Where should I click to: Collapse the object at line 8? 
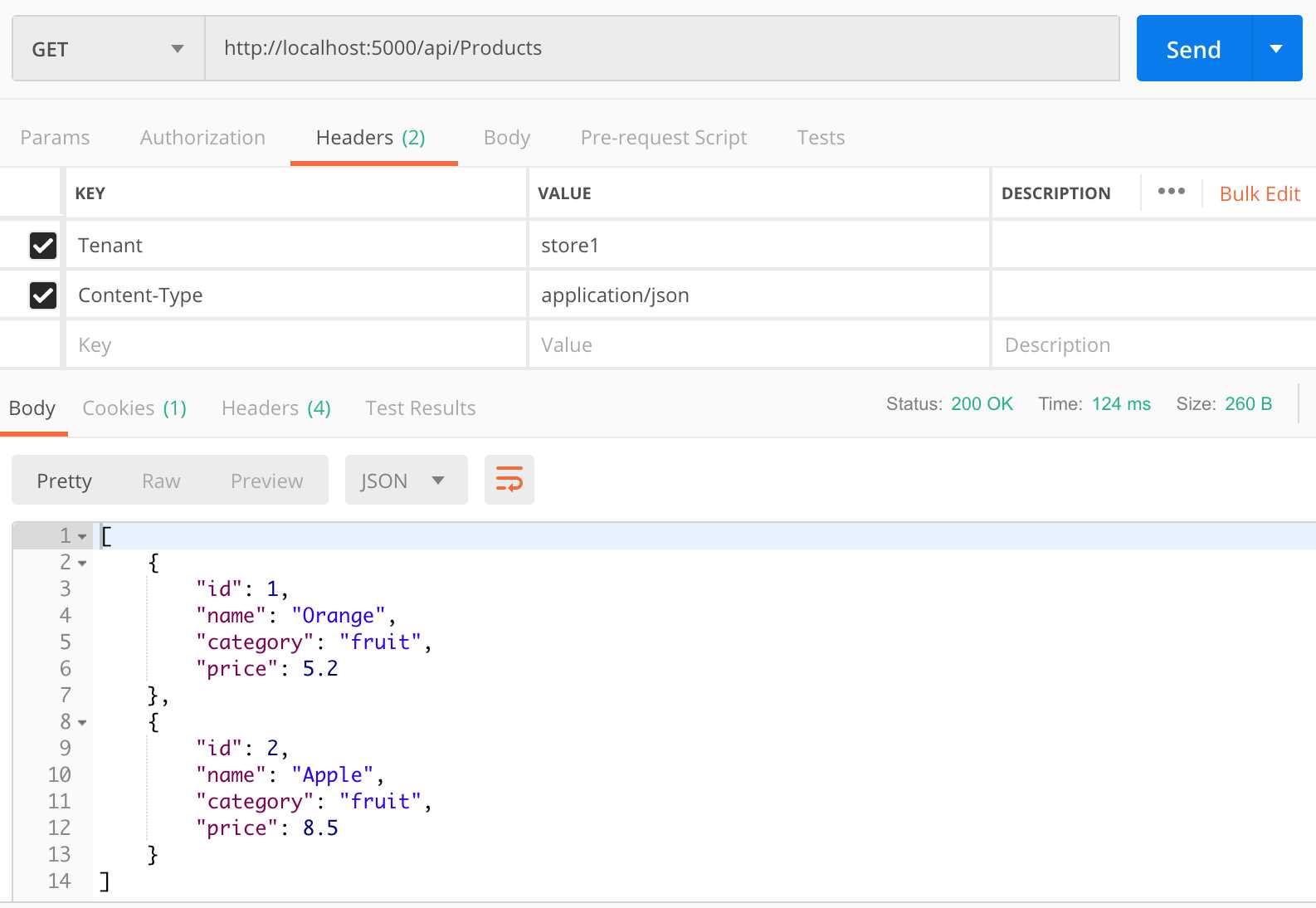82,723
